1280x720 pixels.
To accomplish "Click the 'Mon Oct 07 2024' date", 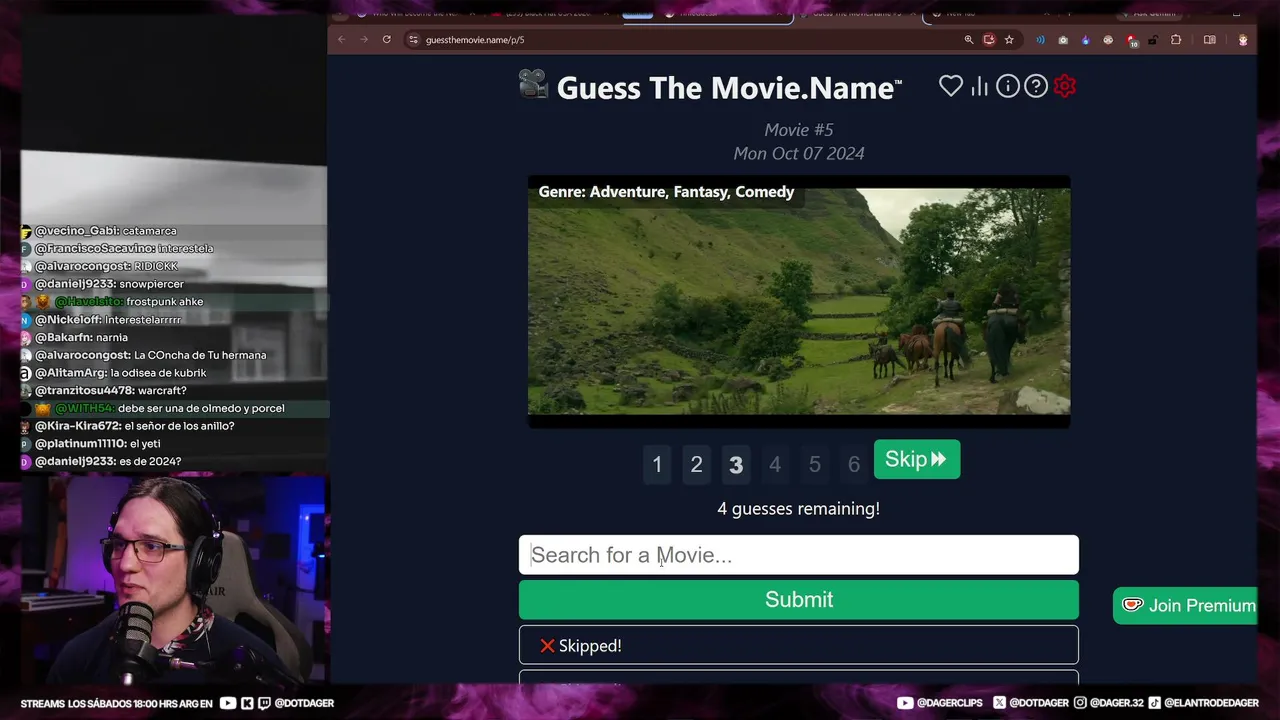I will 799,153.
